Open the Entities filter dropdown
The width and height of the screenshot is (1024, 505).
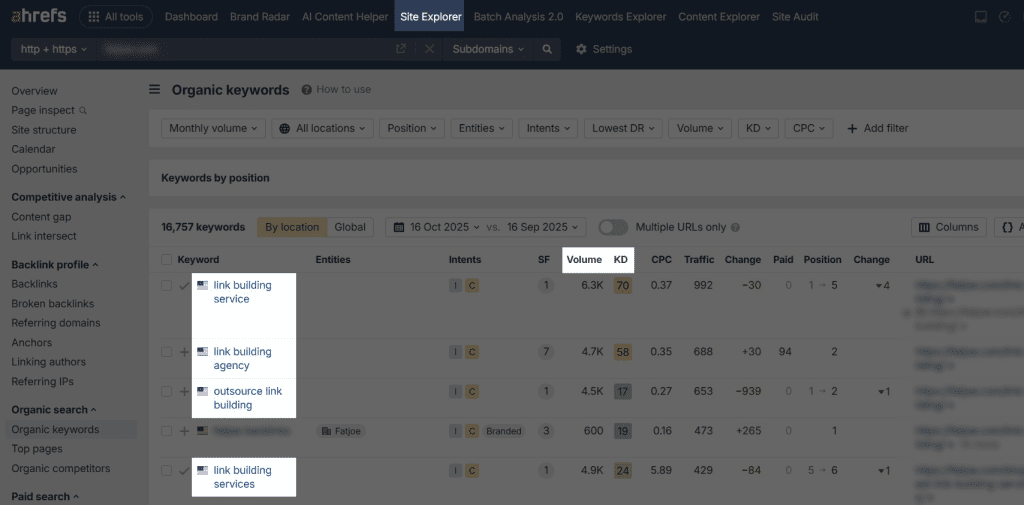[482, 129]
